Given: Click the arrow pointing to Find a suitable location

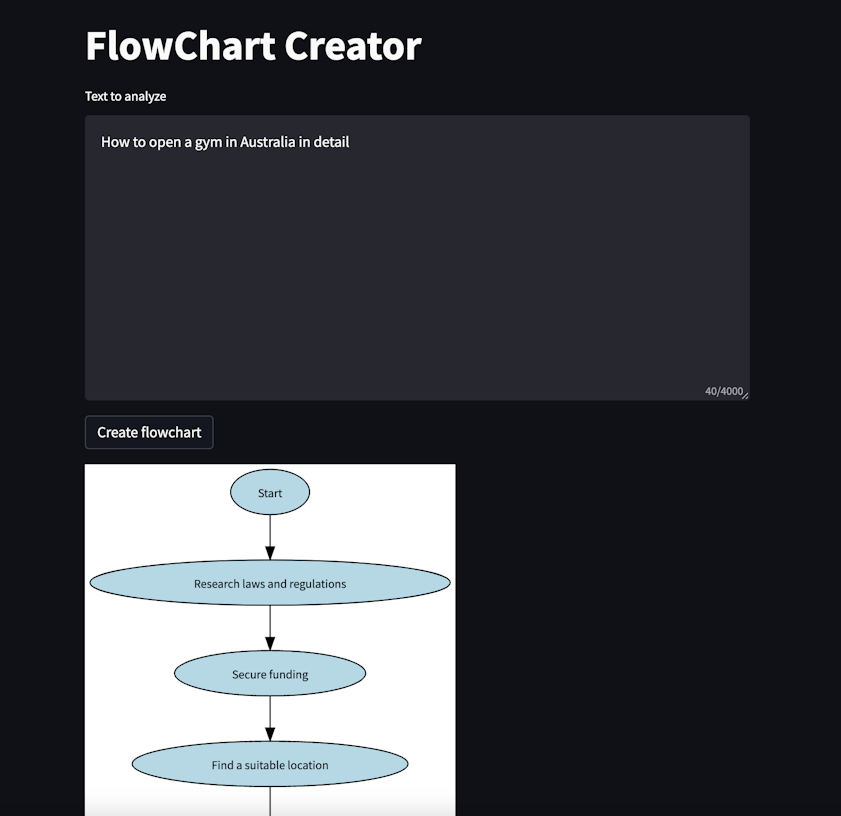Looking at the screenshot, I should [x=269, y=719].
